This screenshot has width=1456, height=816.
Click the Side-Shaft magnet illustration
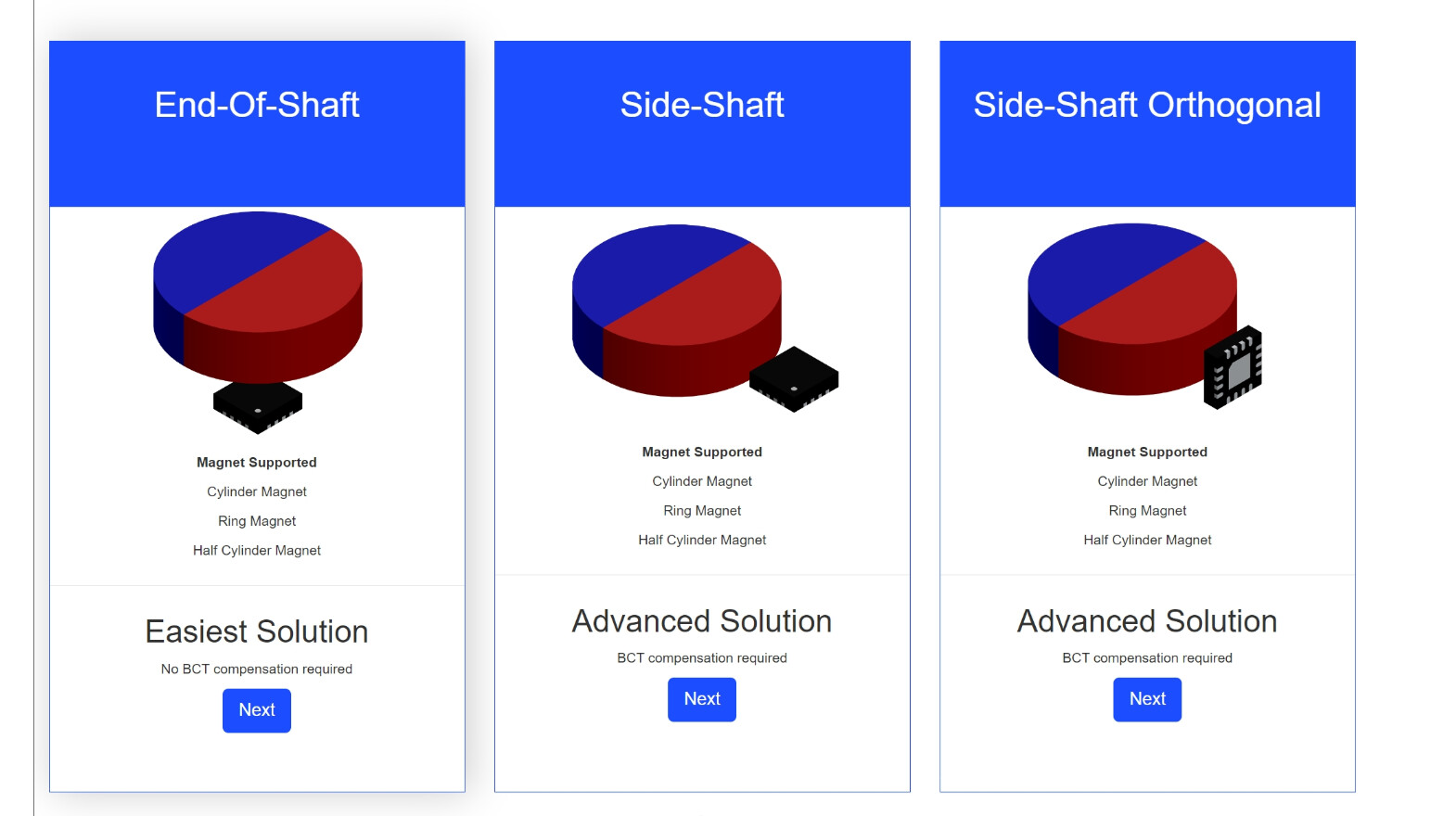676,309
